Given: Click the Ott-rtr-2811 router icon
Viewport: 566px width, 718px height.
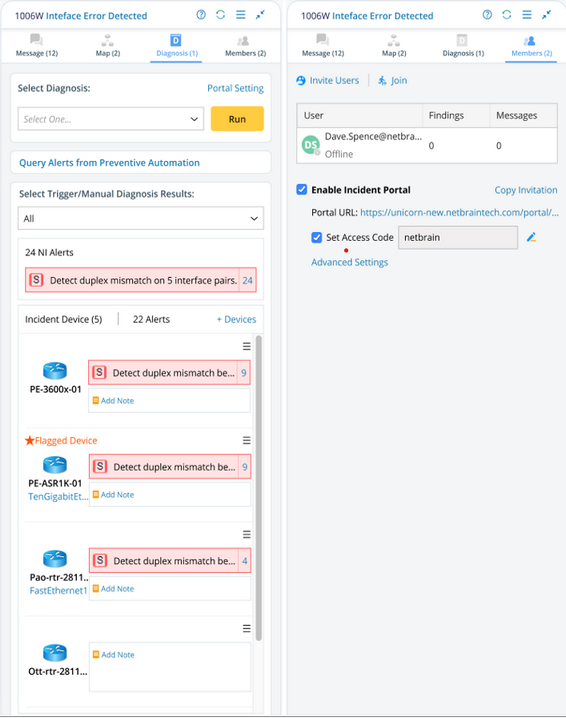Looking at the screenshot, I should coord(55,653).
